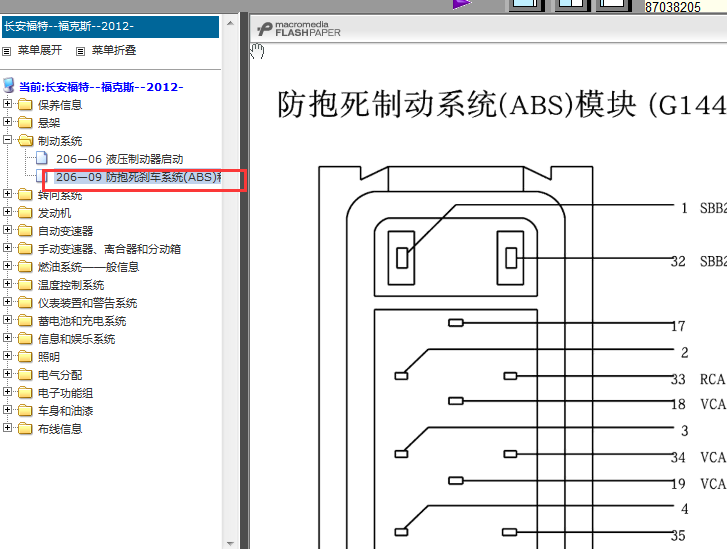Screen dimensions: 727x549
Task: Expand the 电气分配 tree node
Action: (x=7, y=373)
